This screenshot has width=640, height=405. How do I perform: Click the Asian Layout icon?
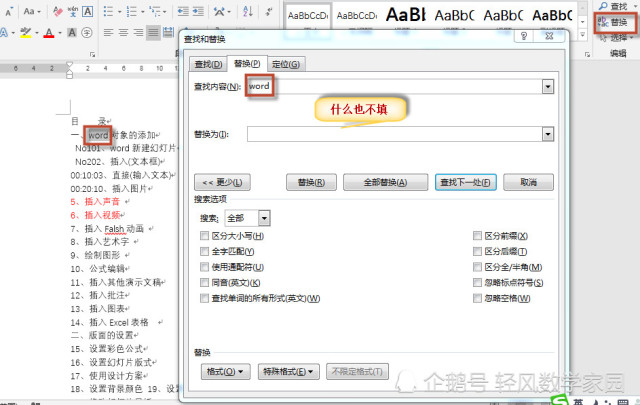pyautogui.click(x=219, y=11)
